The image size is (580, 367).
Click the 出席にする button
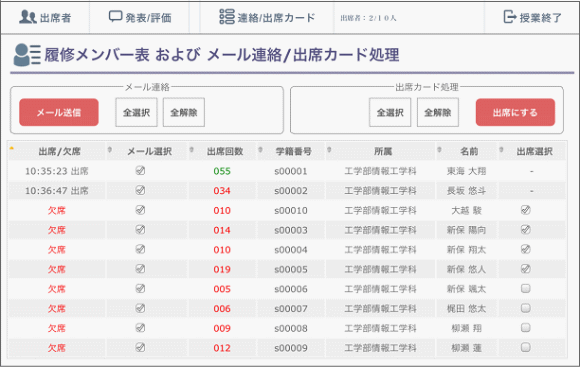point(515,112)
